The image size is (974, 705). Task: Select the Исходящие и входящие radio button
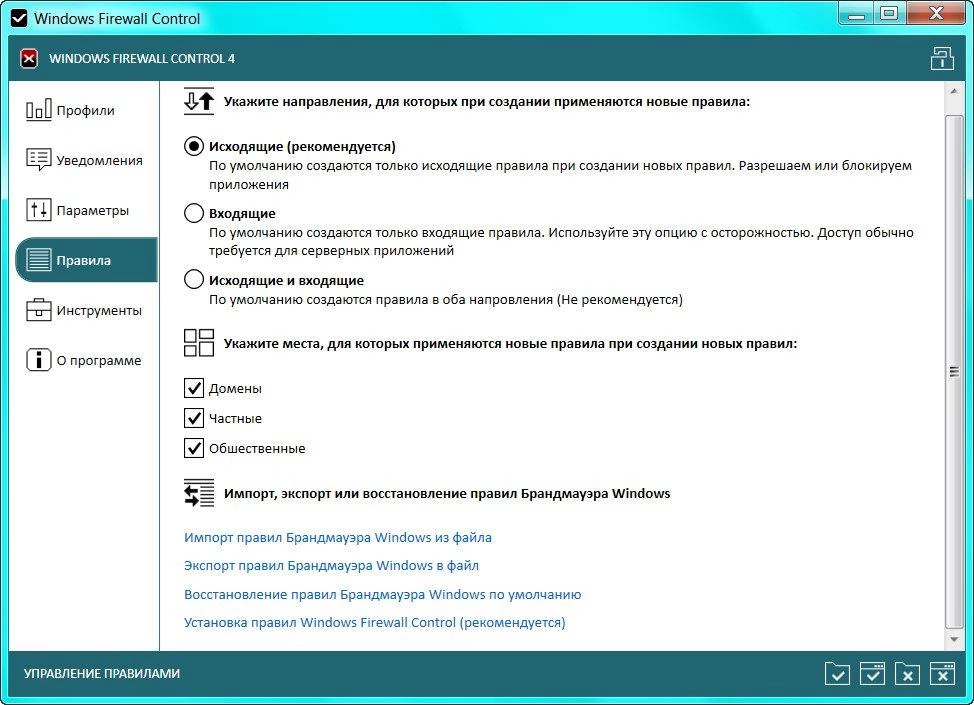click(x=194, y=280)
